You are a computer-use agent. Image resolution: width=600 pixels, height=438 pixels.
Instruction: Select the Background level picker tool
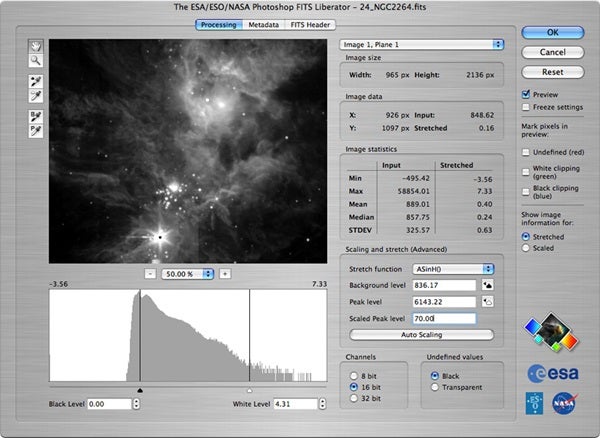[x=36, y=116]
